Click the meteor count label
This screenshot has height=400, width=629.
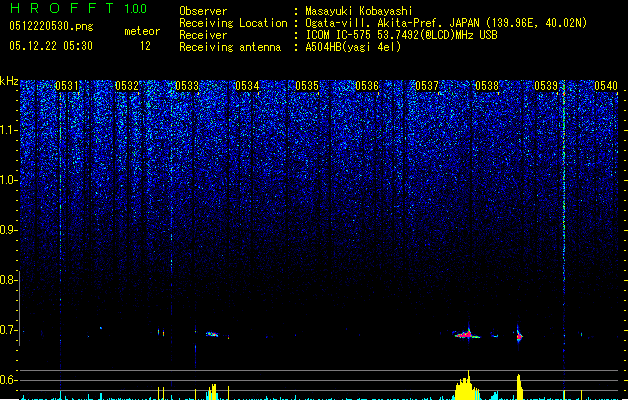142,31
